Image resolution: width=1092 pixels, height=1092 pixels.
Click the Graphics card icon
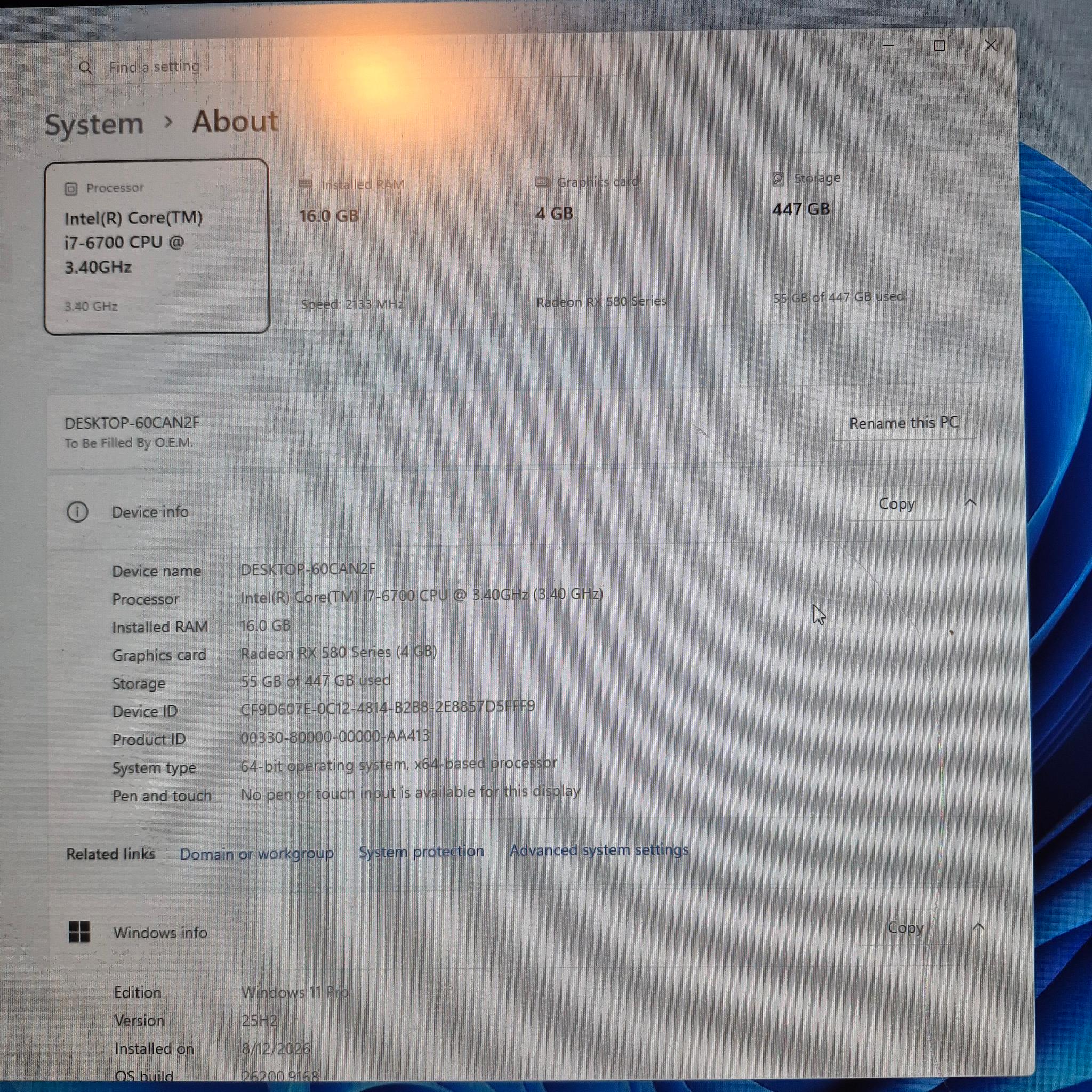coord(542,181)
